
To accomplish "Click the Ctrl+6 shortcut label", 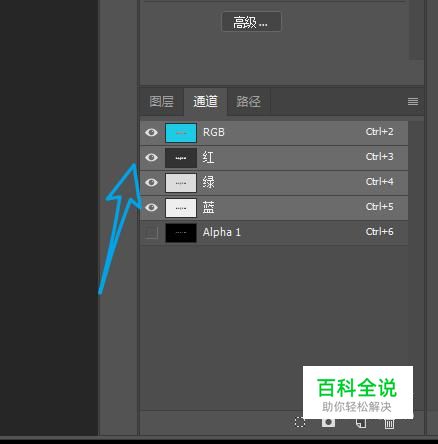I will coord(379,232).
